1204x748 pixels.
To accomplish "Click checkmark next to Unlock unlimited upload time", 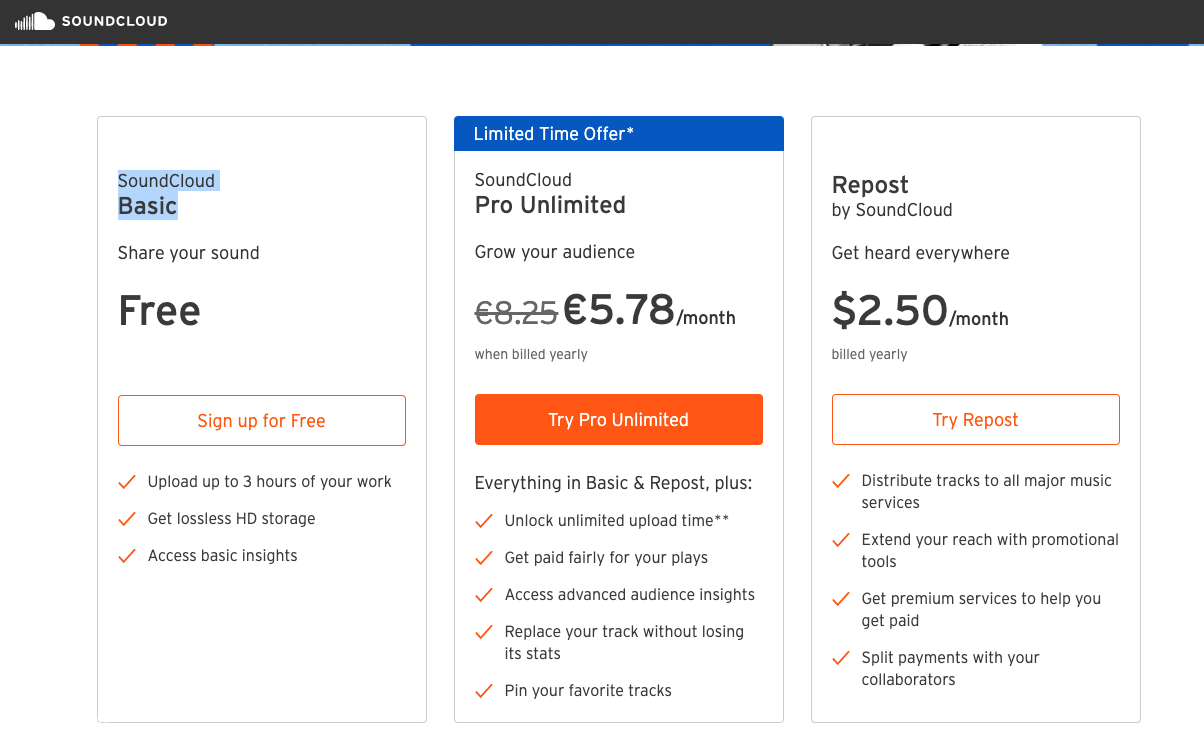I will [x=484, y=521].
